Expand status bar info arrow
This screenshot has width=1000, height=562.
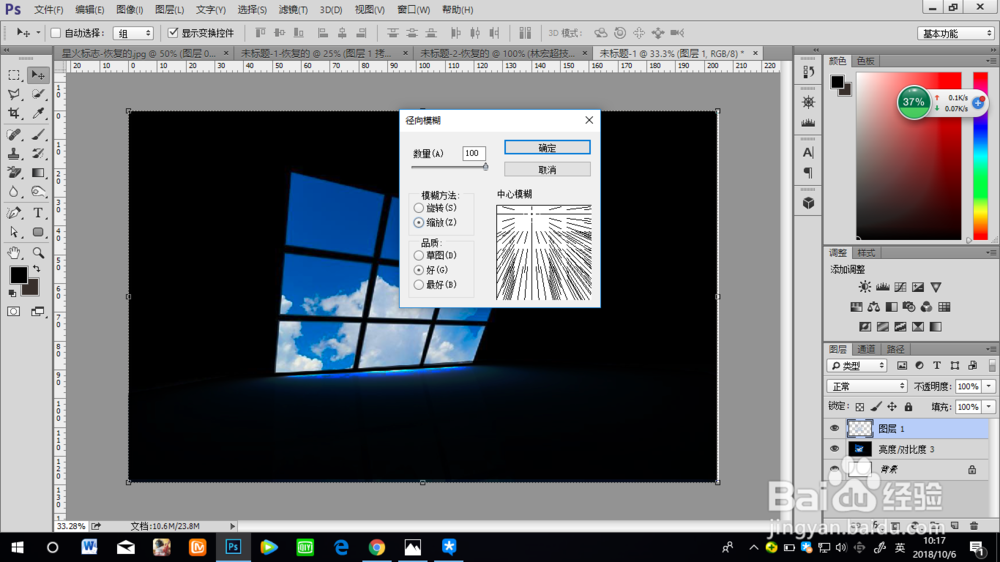tap(232, 526)
